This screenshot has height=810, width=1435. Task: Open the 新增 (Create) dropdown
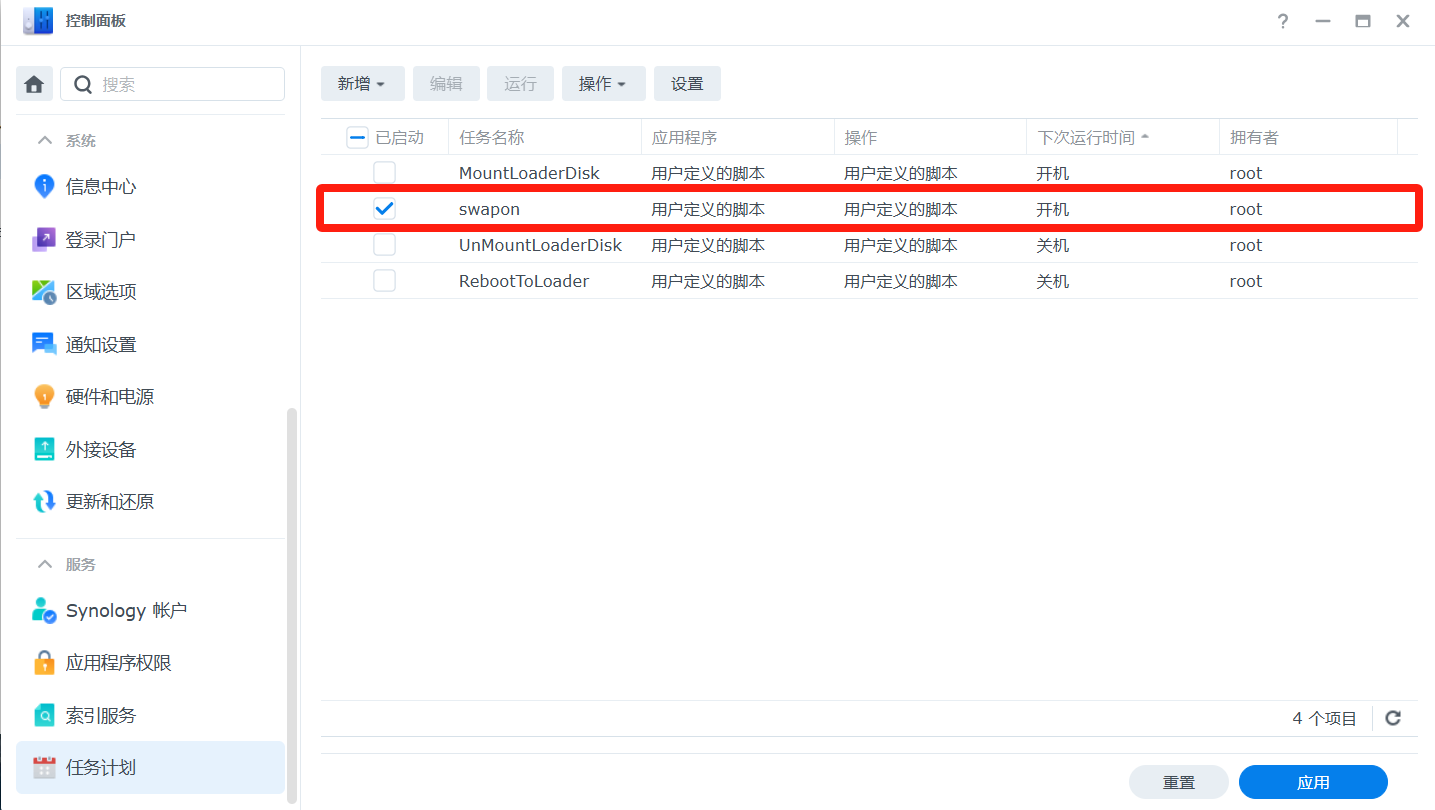click(362, 84)
